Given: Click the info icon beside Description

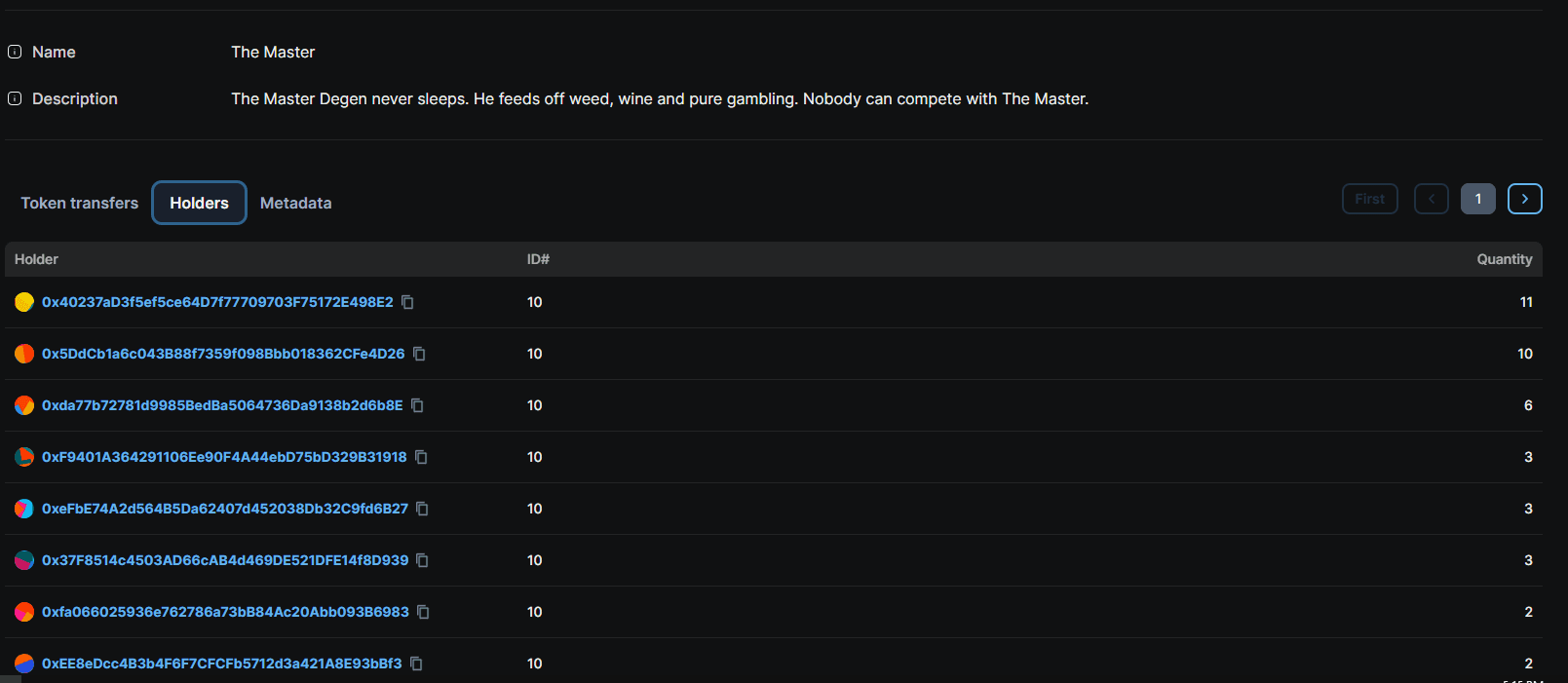Looking at the screenshot, I should (15, 98).
